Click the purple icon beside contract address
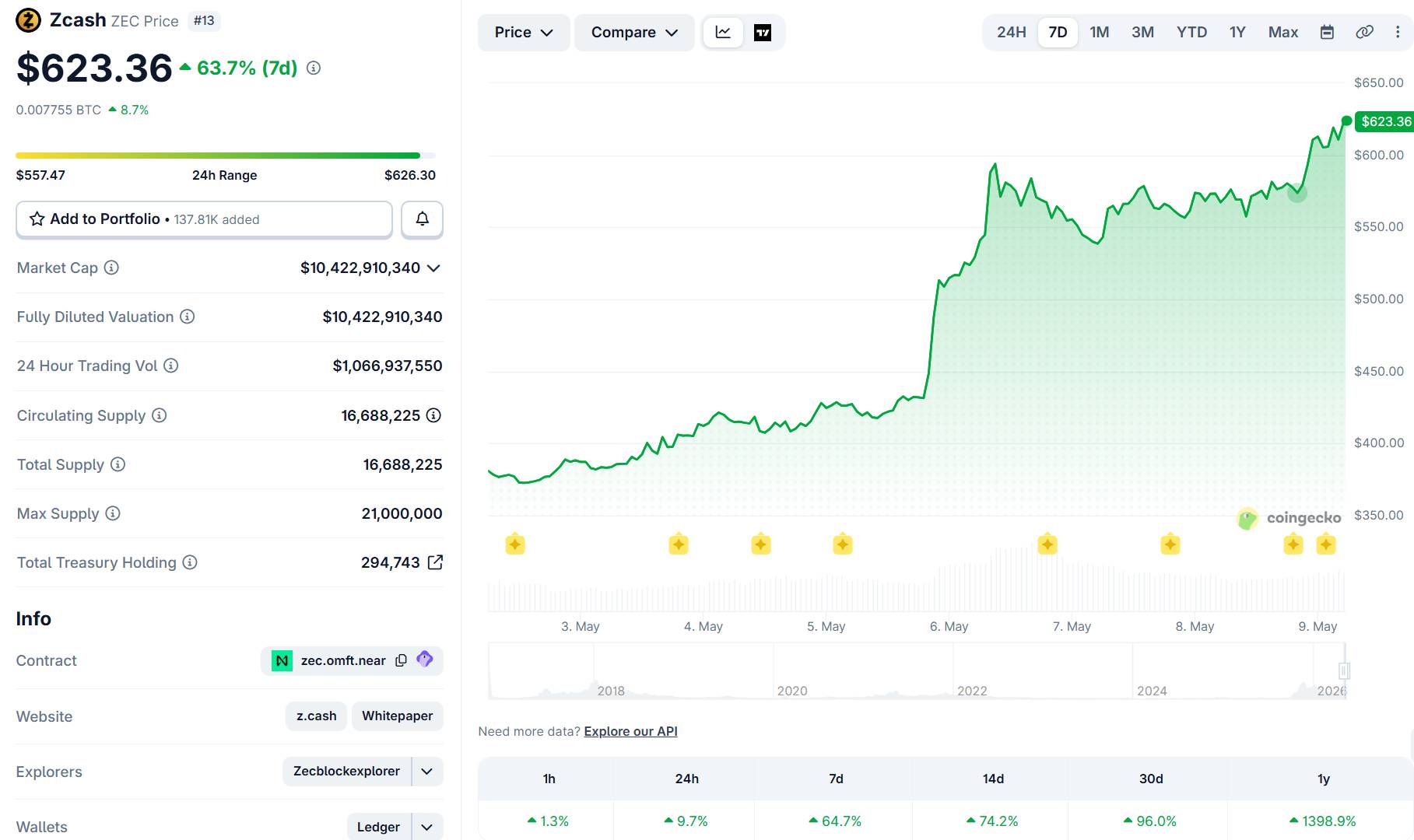The image size is (1414, 840). (x=425, y=660)
